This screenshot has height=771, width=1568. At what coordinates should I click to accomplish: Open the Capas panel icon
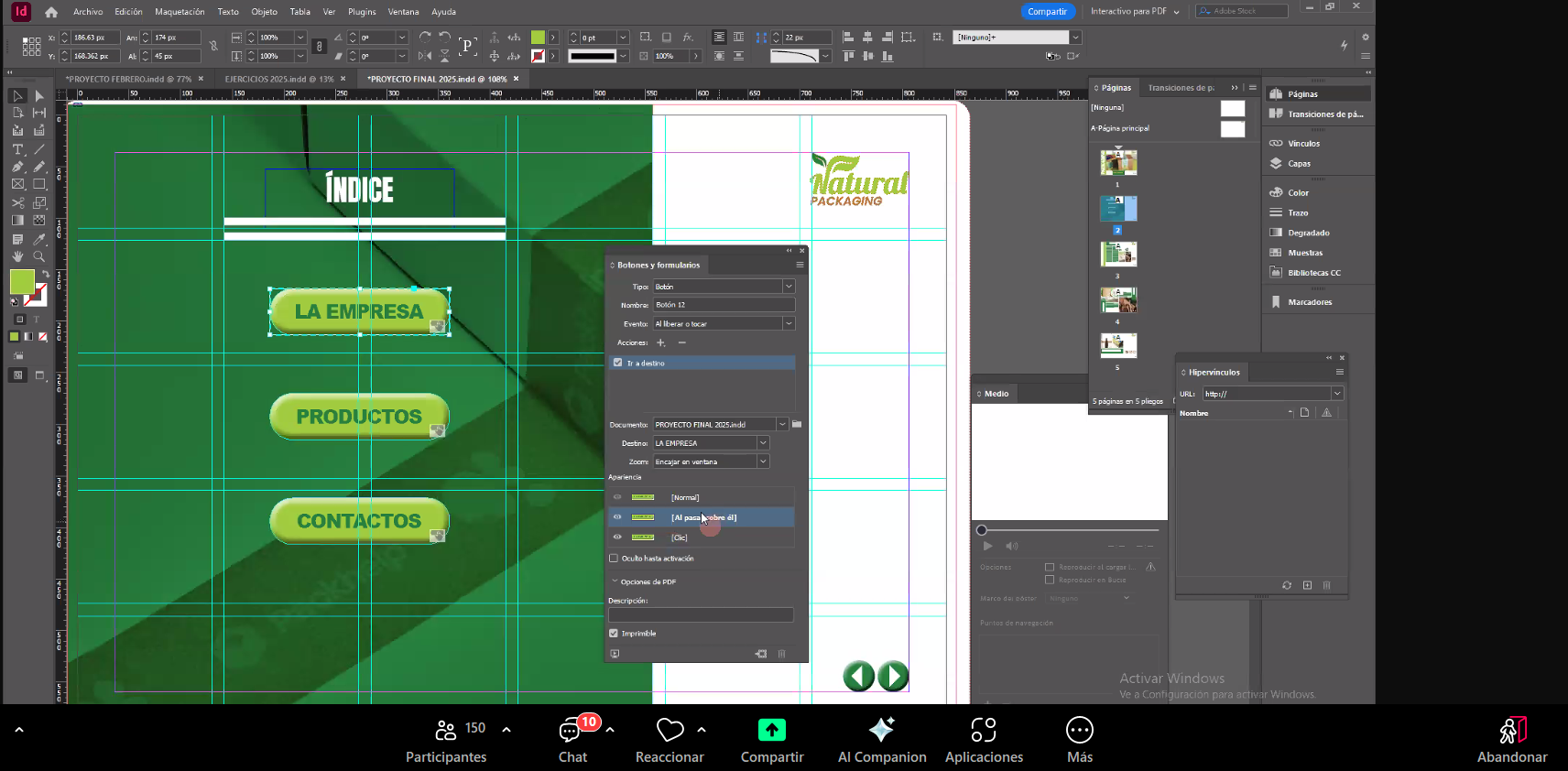pyautogui.click(x=1298, y=164)
